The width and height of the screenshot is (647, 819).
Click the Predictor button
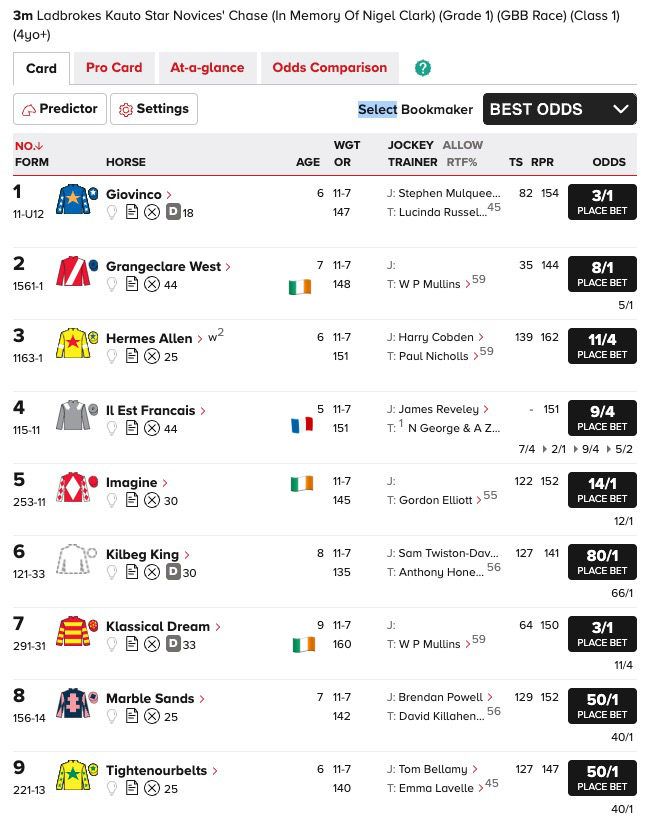point(60,109)
